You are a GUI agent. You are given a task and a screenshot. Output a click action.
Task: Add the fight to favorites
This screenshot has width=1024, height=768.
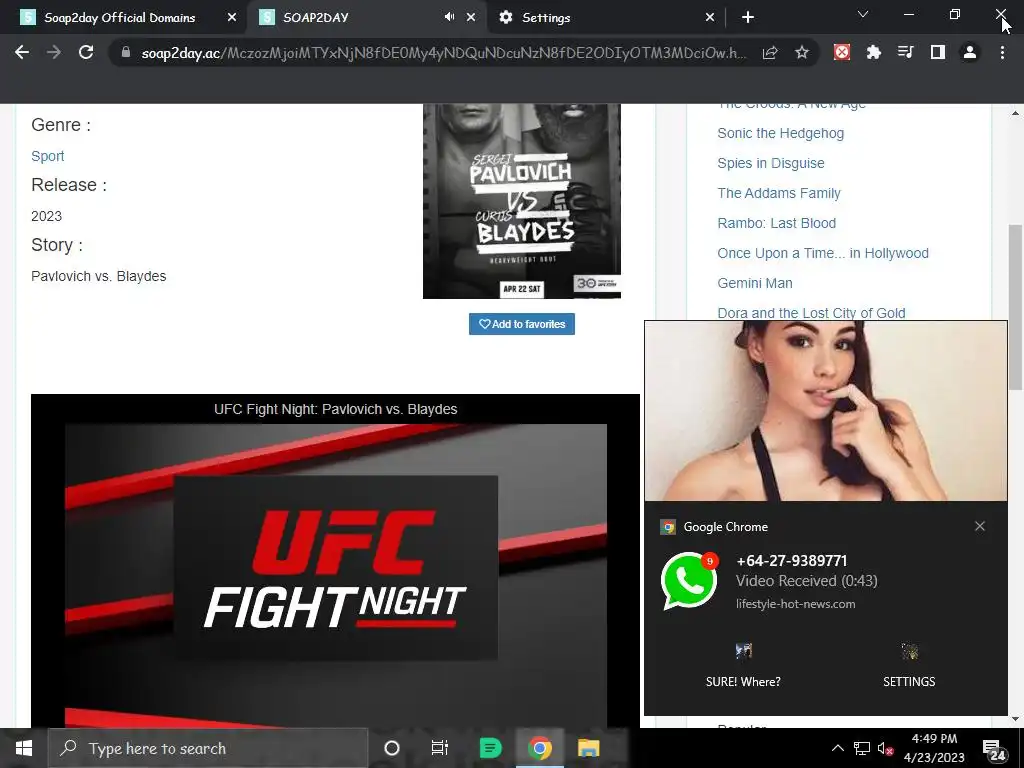pyautogui.click(x=522, y=324)
